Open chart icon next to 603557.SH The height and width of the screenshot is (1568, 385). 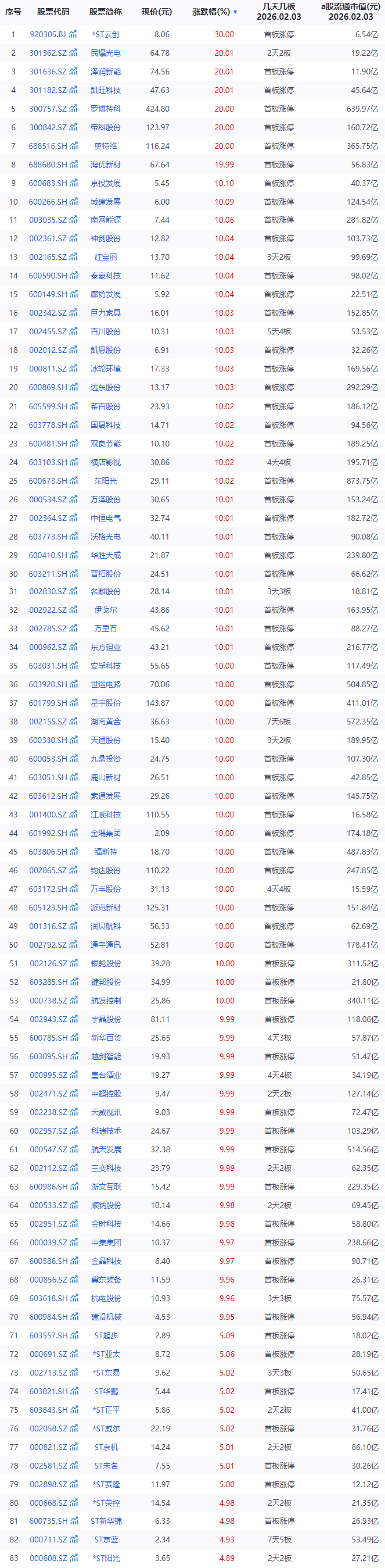click(x=74, y=1335)
